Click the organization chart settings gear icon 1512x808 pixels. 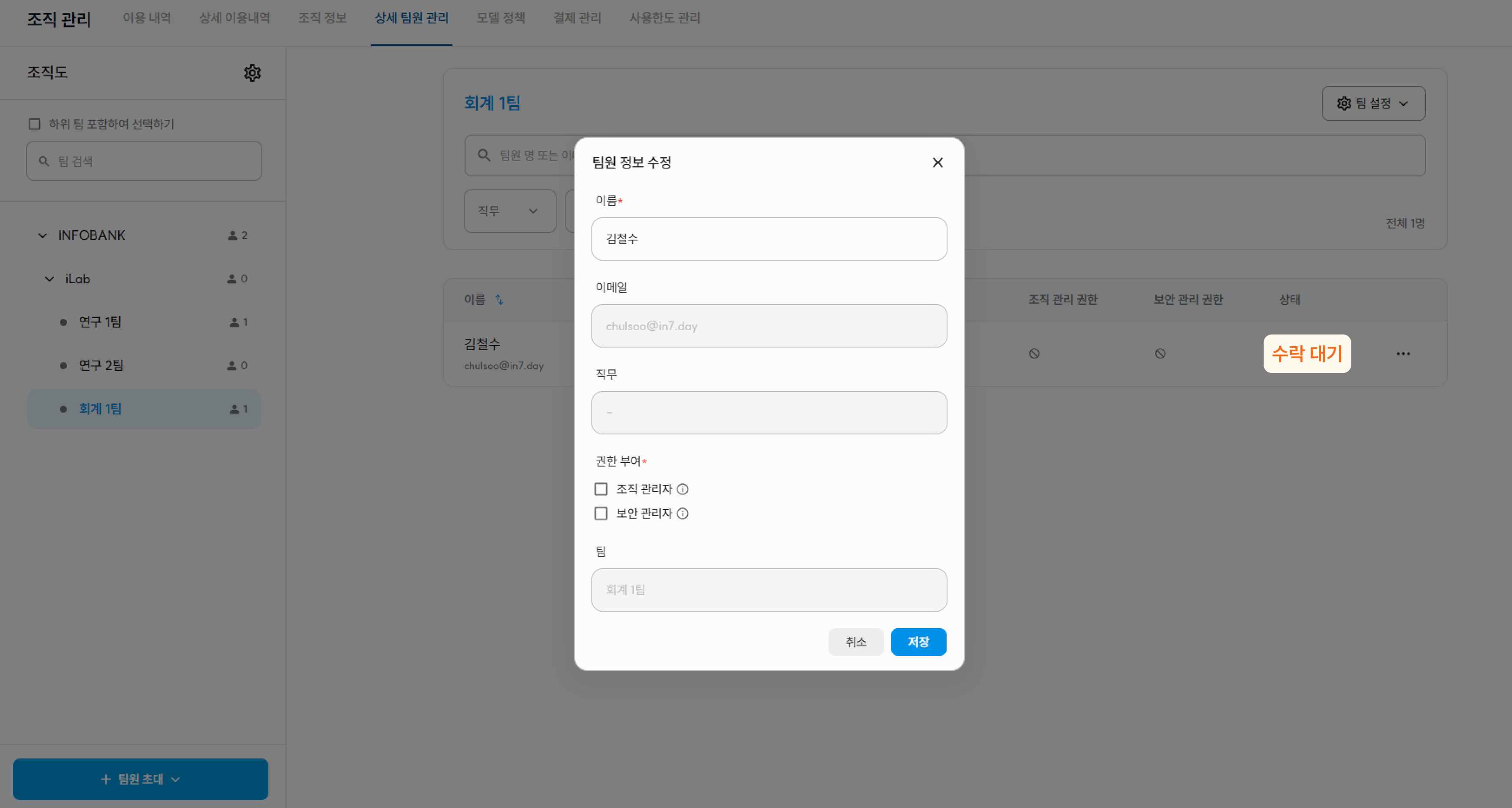[252, 73]
